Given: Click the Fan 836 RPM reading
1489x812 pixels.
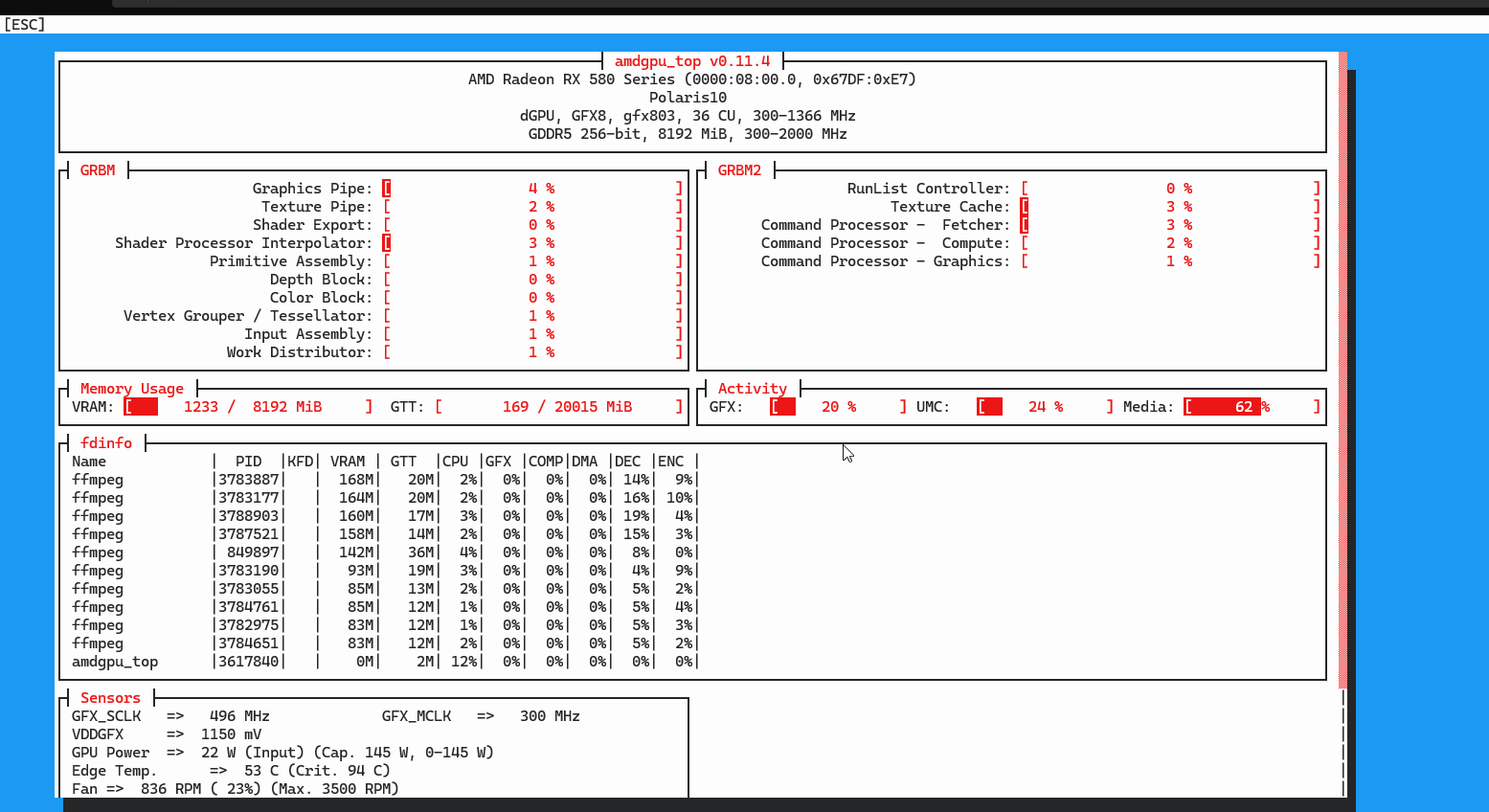Looking at the screenshot, I should (235, 789).
